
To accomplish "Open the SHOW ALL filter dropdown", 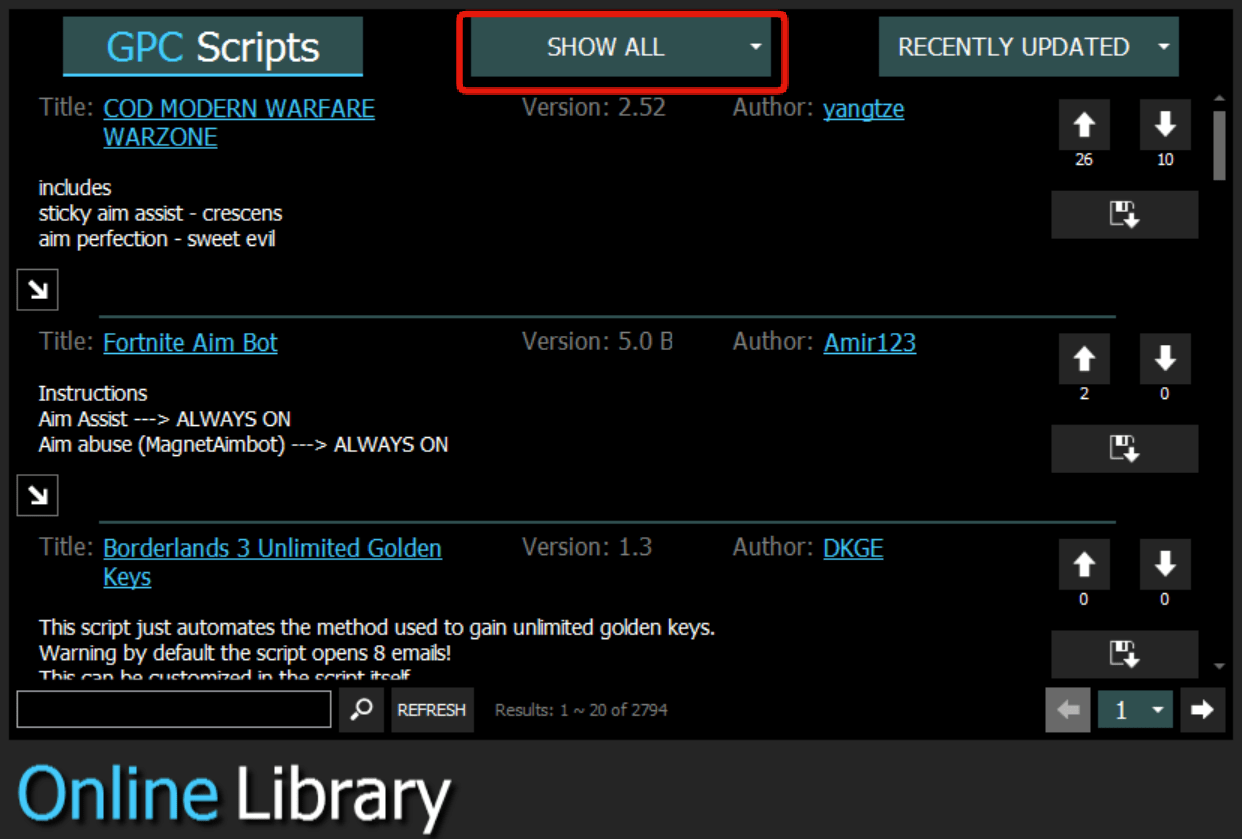I will coord(621,47).
